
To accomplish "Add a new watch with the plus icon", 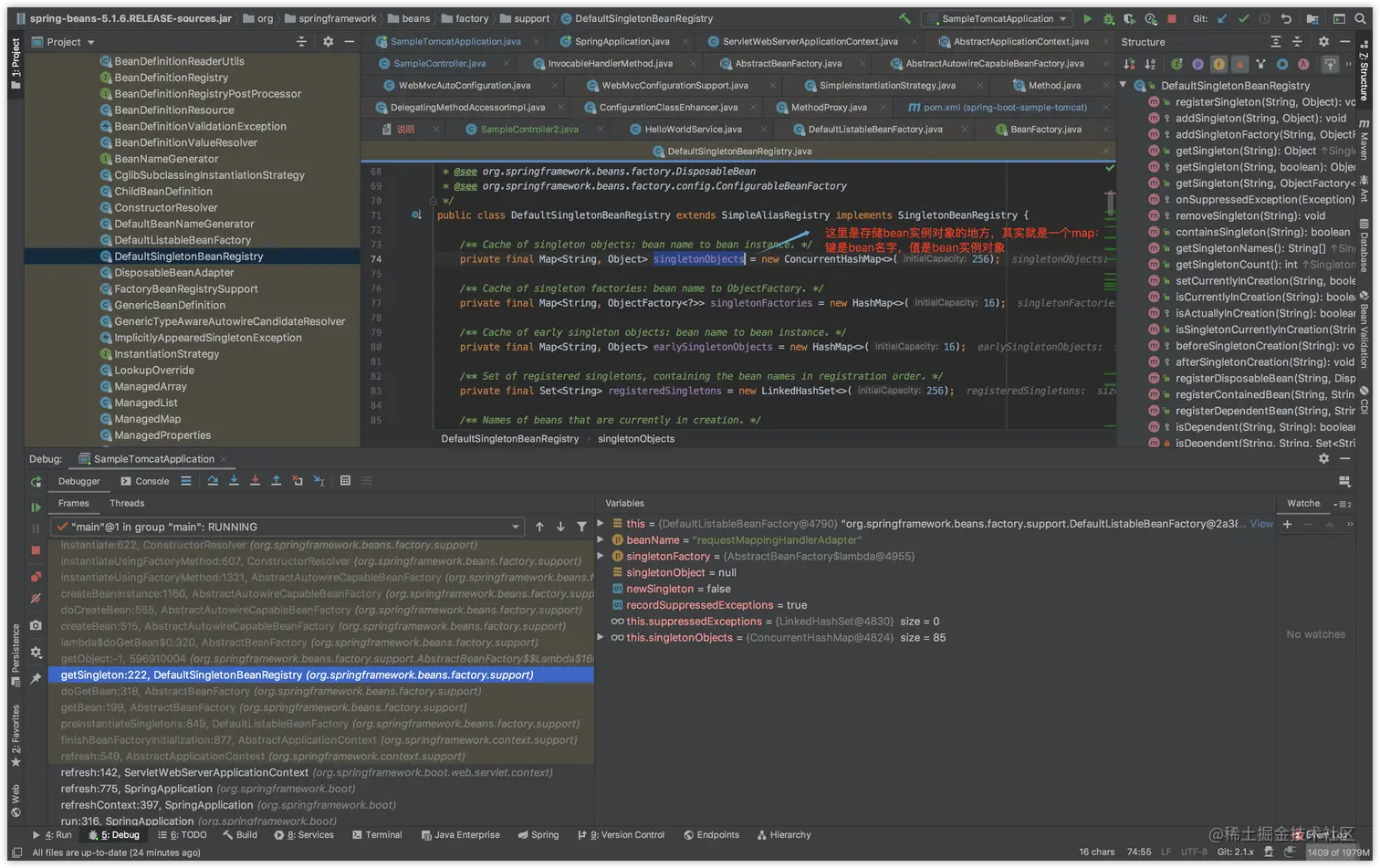I will [x=1287, y=524].
